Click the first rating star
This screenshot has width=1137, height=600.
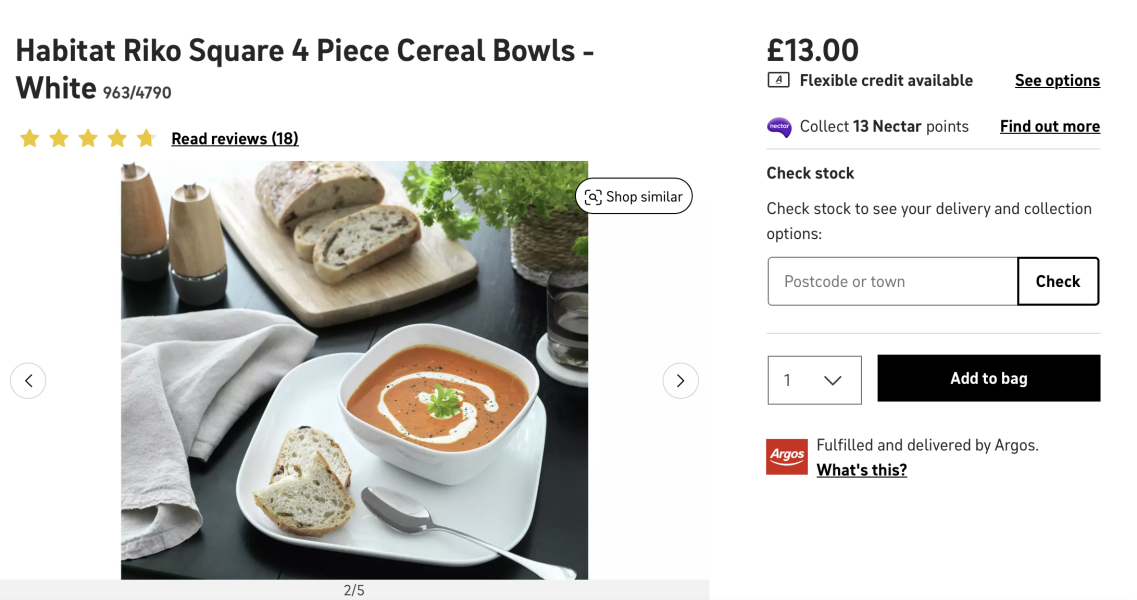(29, 138)
